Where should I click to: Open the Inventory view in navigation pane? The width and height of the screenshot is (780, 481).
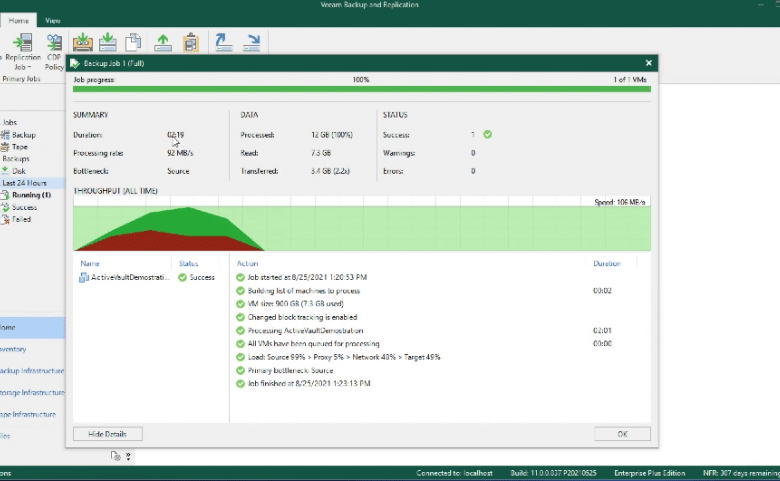32,349
